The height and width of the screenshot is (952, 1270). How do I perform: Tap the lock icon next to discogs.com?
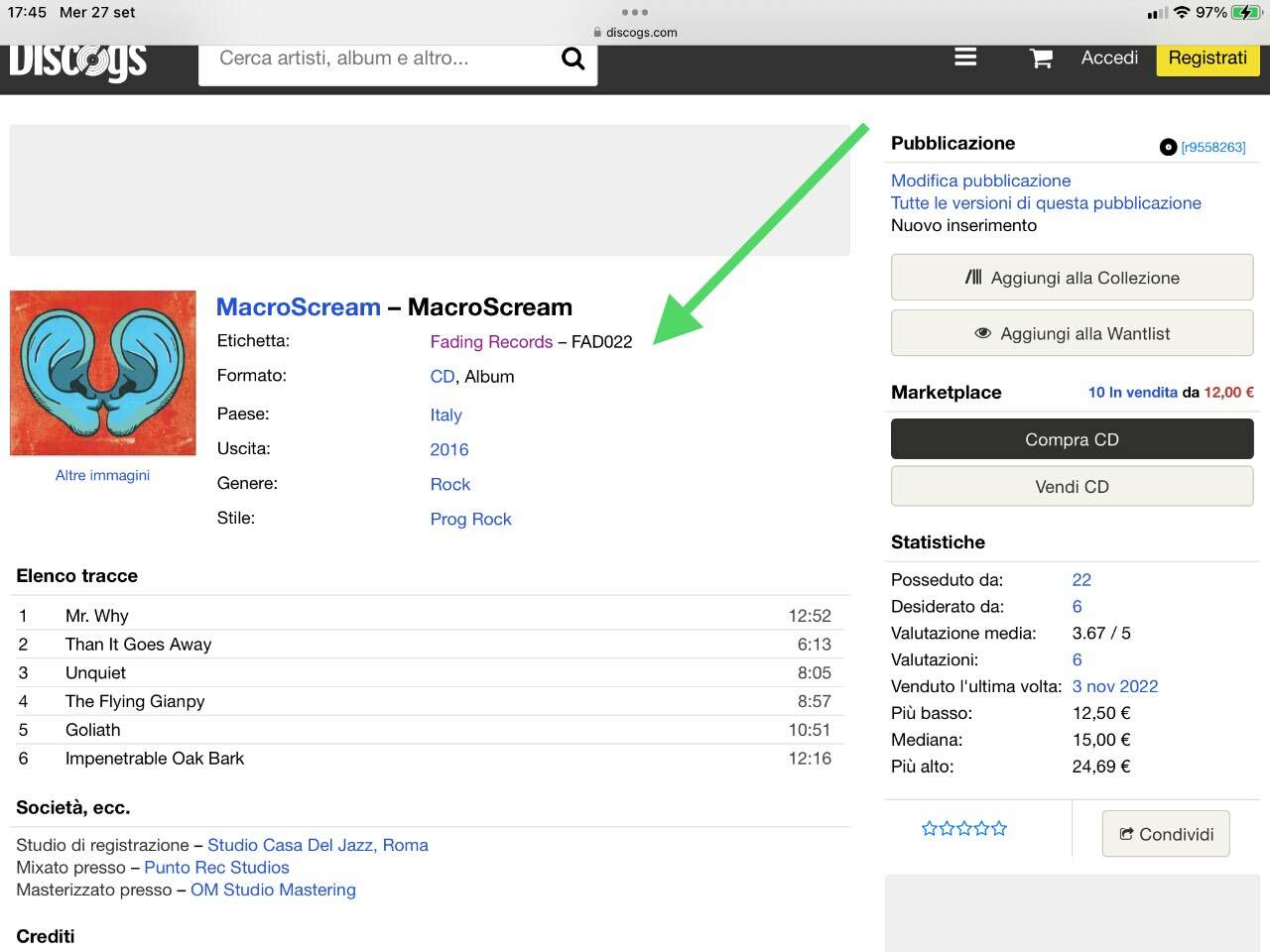coord(597,32)
